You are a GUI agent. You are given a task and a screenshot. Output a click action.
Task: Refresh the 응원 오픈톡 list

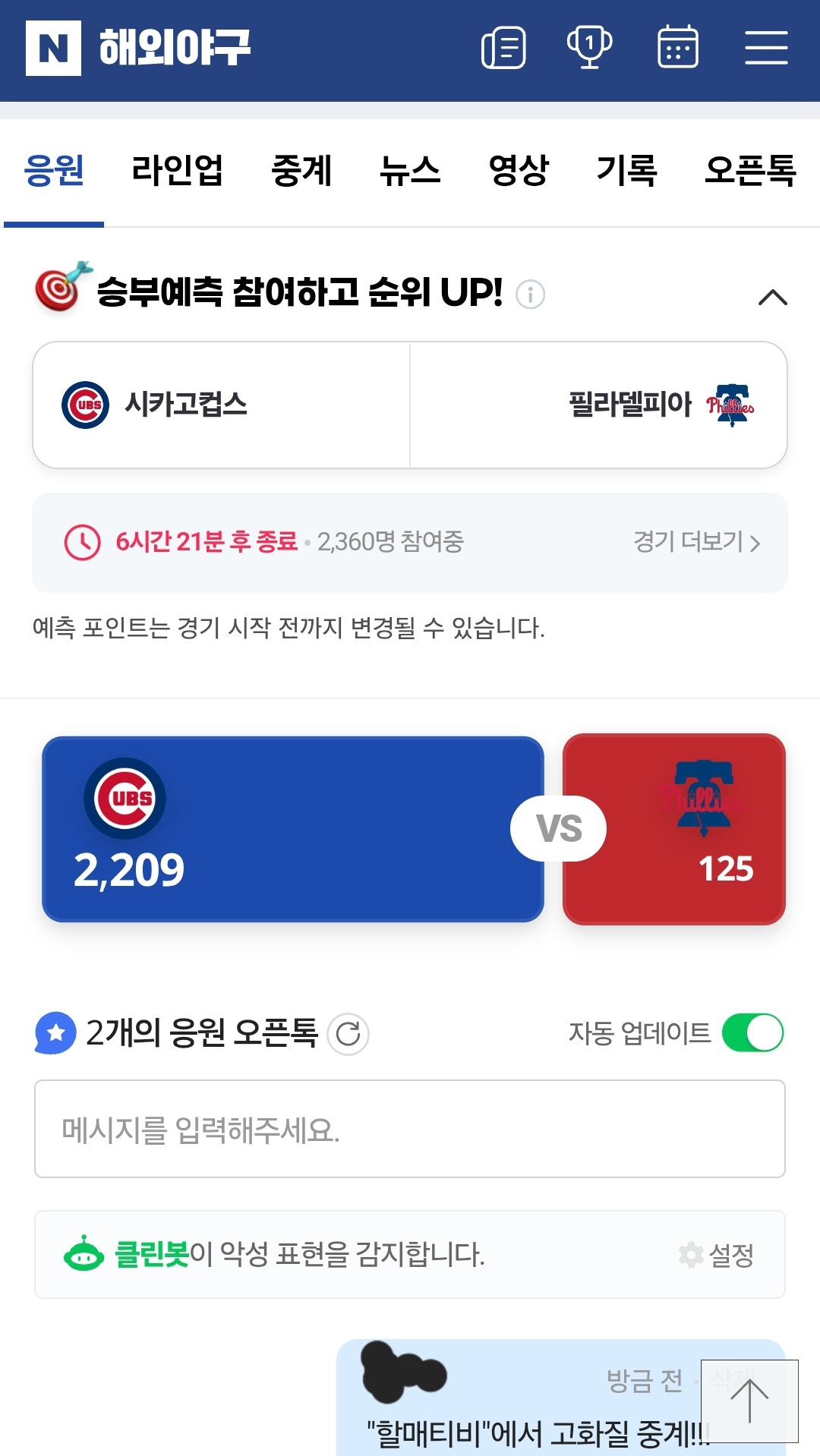(348, 1033)
